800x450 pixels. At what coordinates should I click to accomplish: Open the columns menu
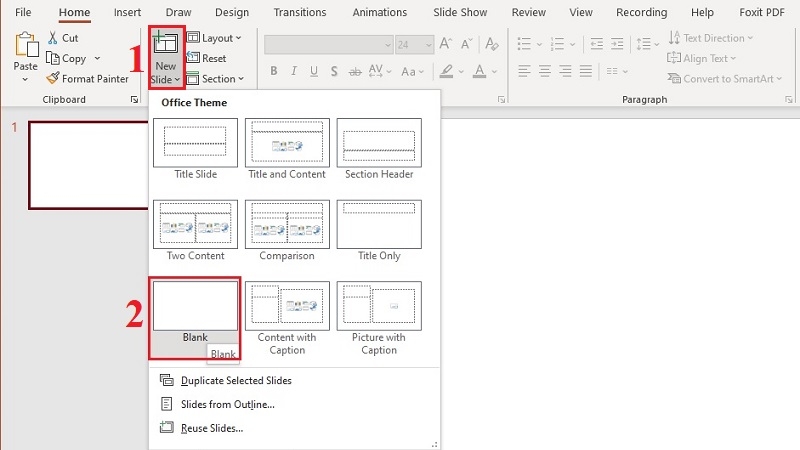click(617, 71)
